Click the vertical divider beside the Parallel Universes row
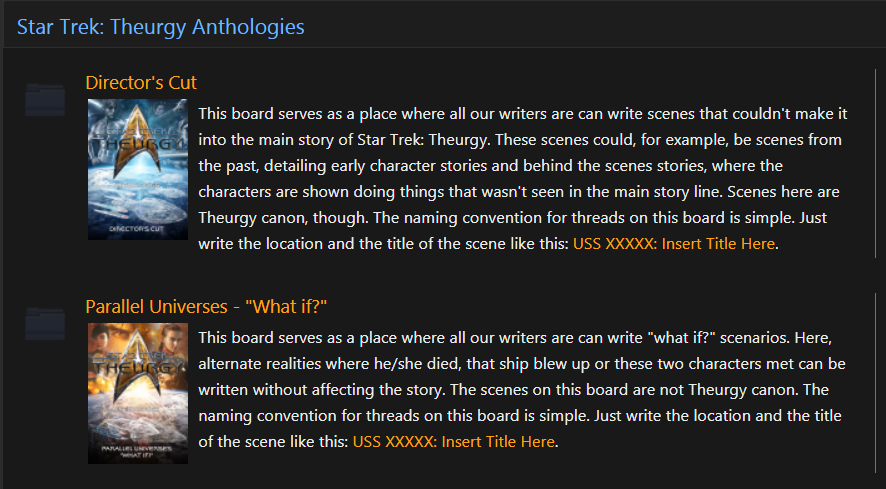Viewport: 886px width, 489px height. tap(875, 383)
